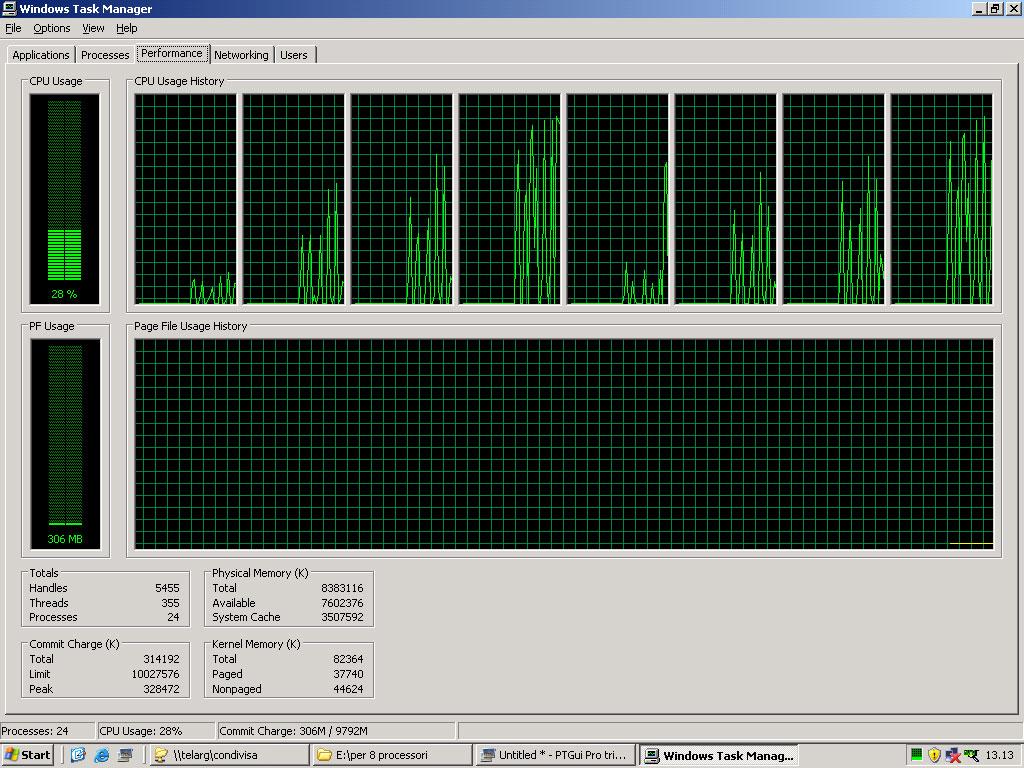The image size is (1024, 768).
Task: Click the Totals group heading
Action: [44, 573]
